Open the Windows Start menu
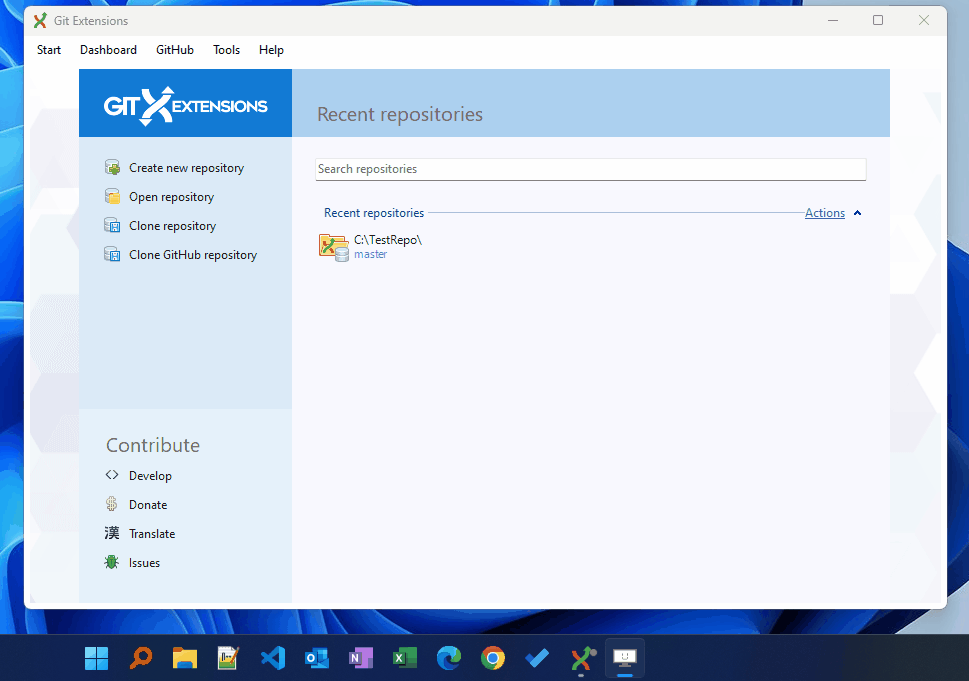This screenshot has height=681, width=969. 96,659
